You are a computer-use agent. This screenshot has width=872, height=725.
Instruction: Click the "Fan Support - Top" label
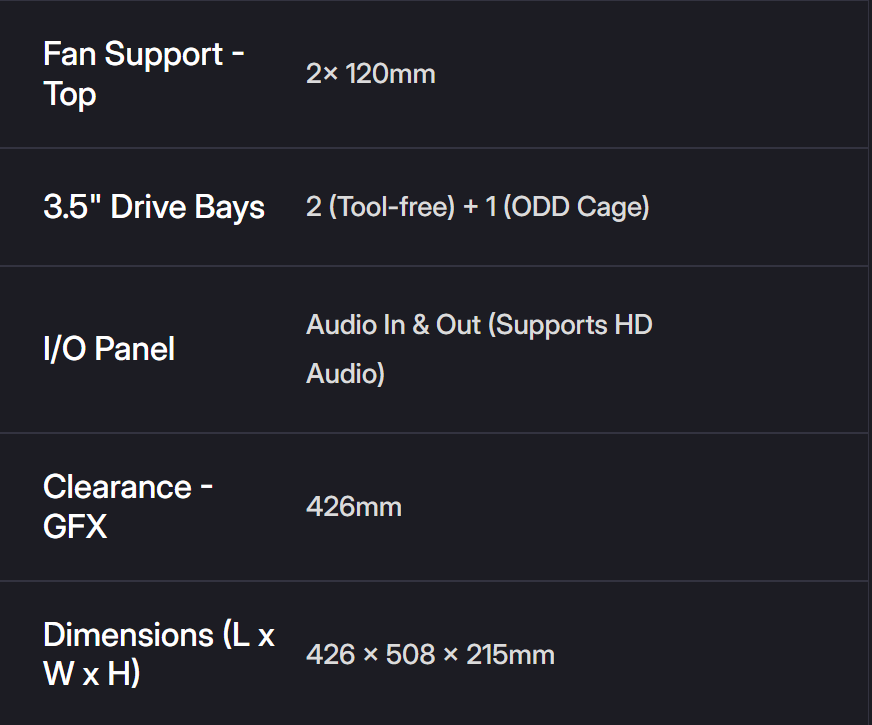click(143, 74)
